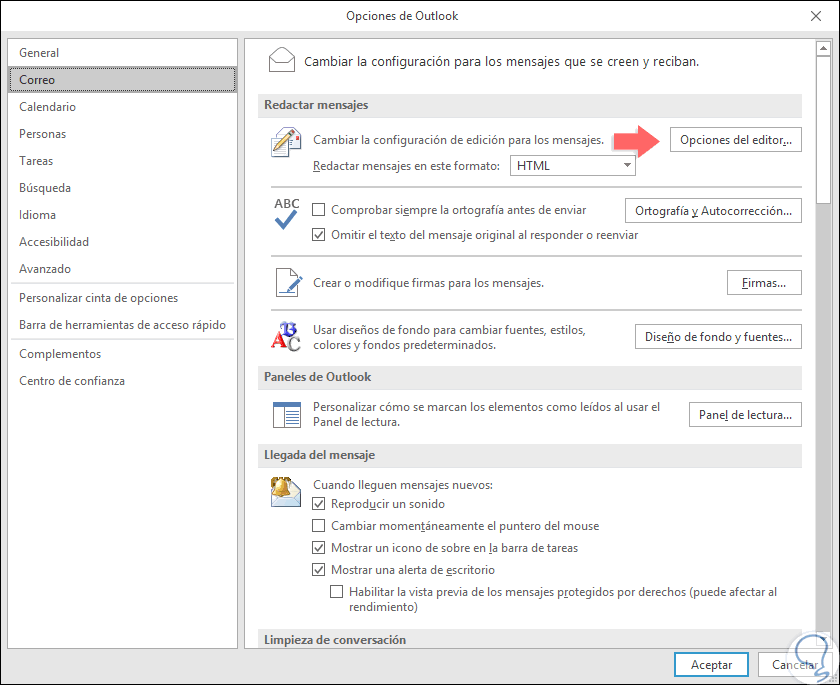Open the Calendario category

[123, 107]
